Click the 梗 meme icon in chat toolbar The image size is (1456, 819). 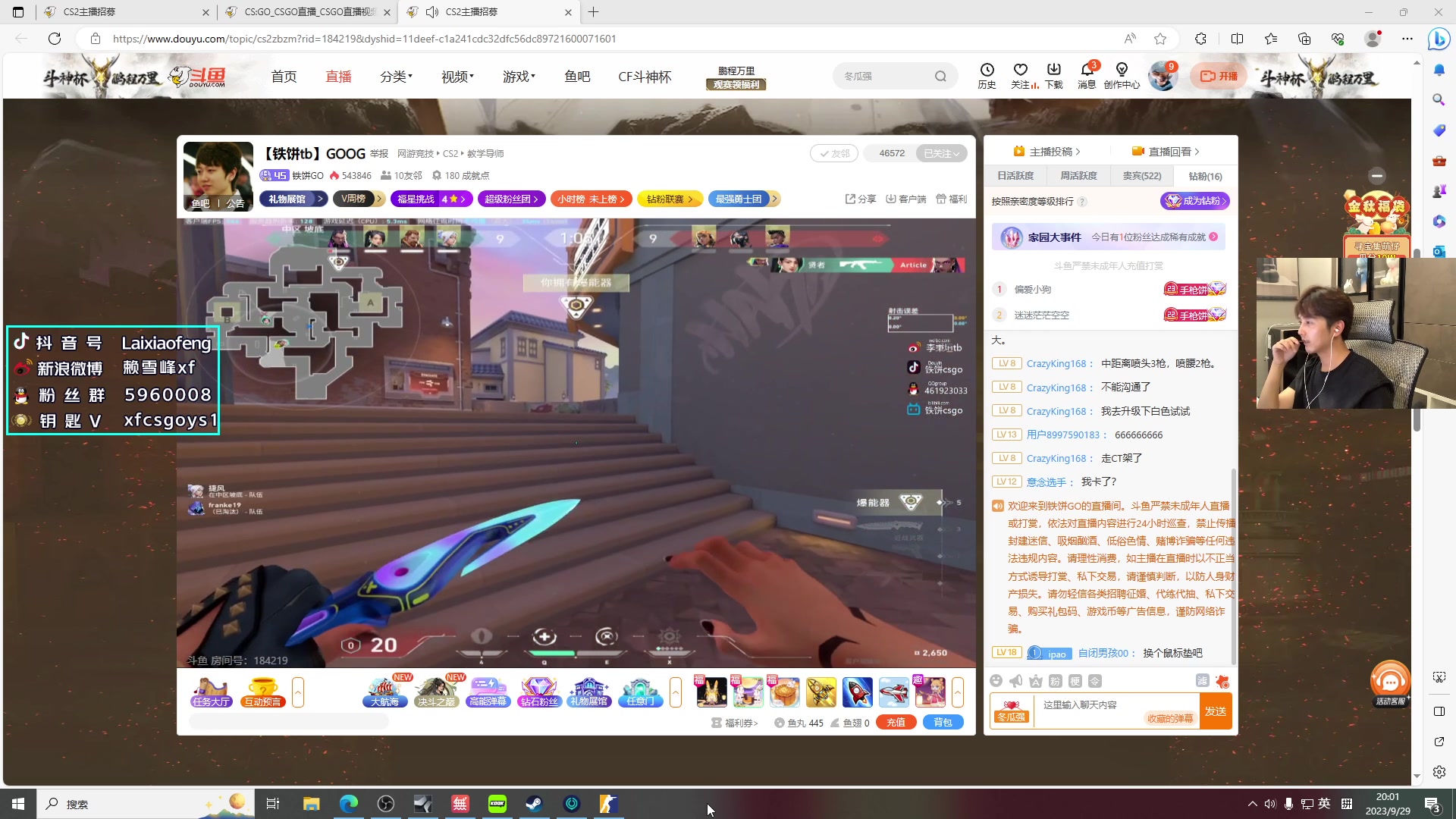pos(1075,681)
